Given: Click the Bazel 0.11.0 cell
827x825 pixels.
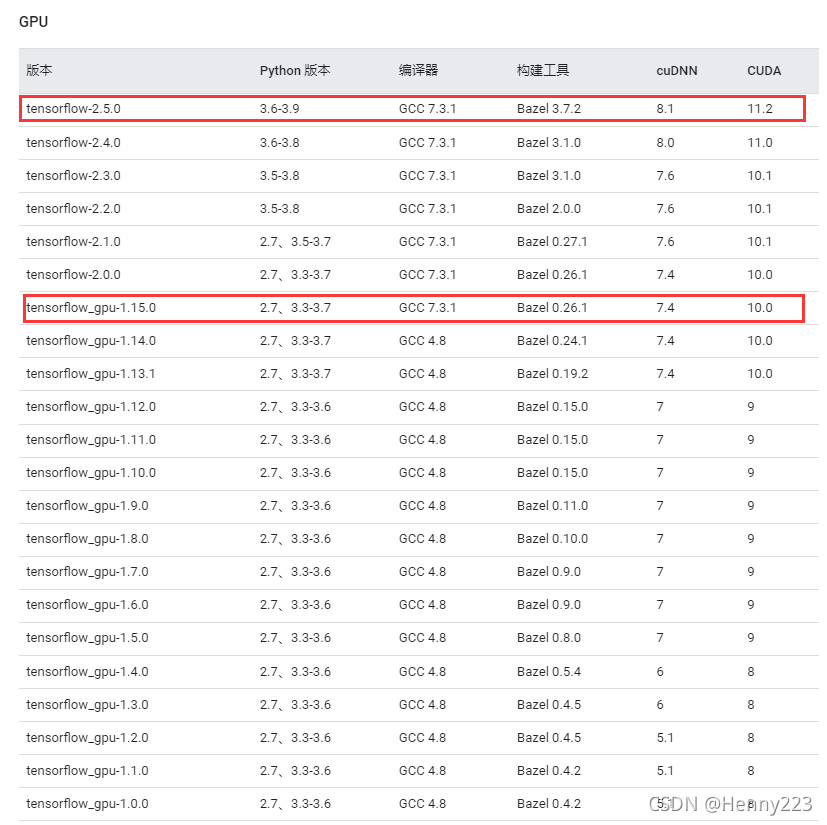Looking at the screenshot, I should (x=552, y=506).
